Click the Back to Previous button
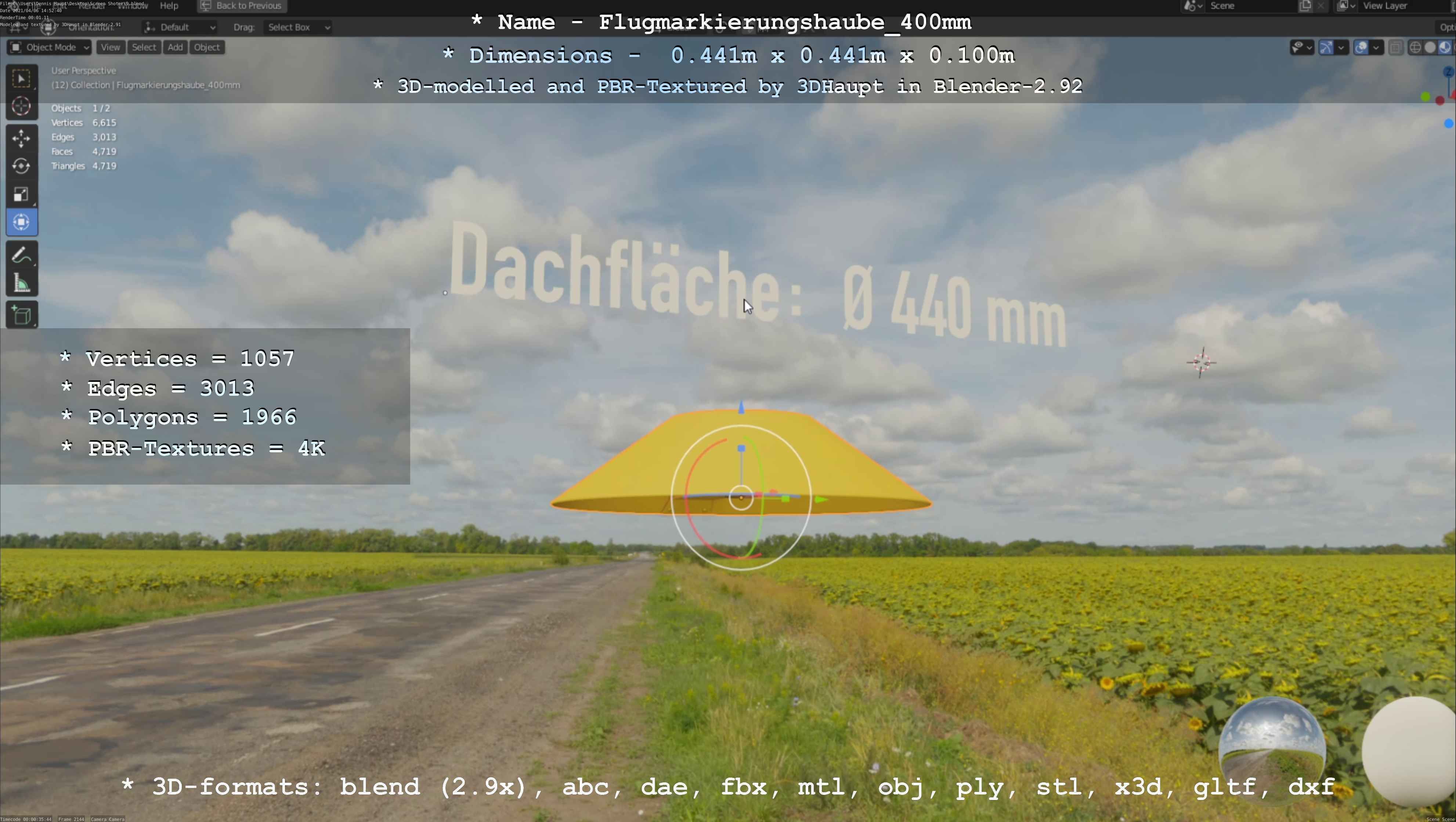The height and width of the screenshot is (822, 1456). pos(242,6)
